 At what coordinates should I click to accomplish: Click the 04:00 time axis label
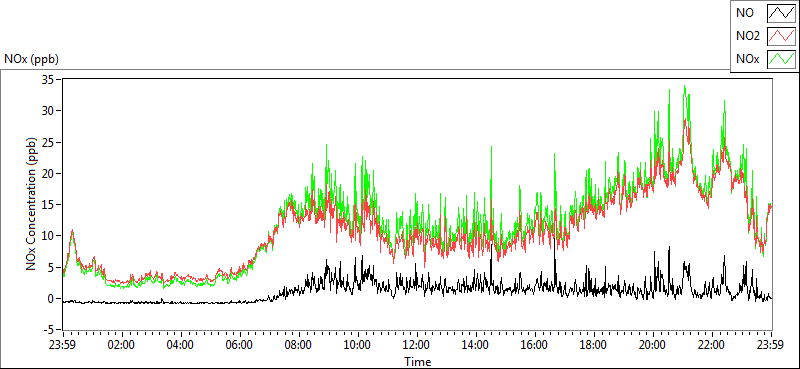(181, 344)
